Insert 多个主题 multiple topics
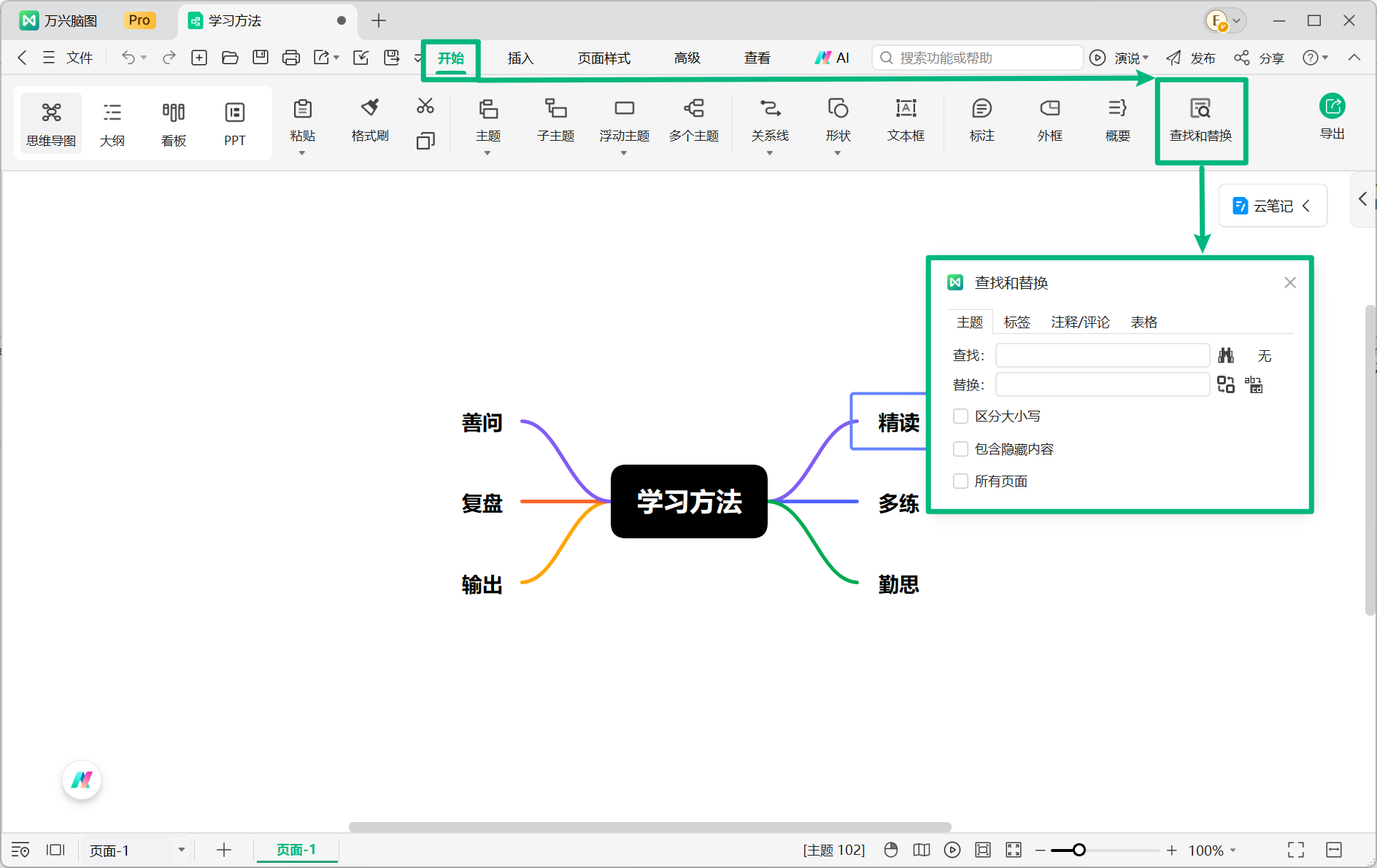This screenshot has width=1377, height=868. 694,120
